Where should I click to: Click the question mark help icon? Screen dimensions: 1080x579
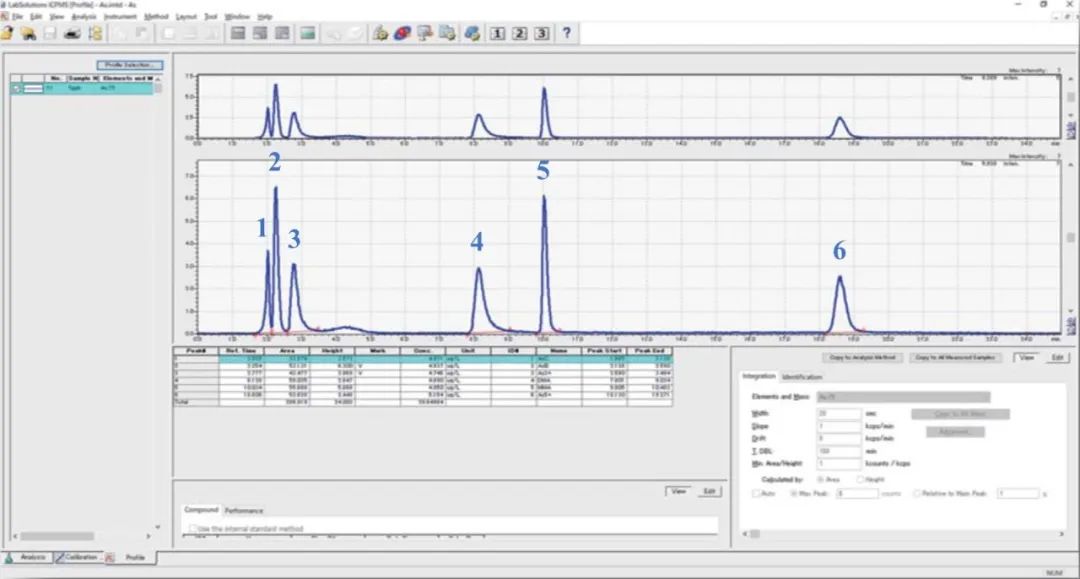(x=566, y=33)
